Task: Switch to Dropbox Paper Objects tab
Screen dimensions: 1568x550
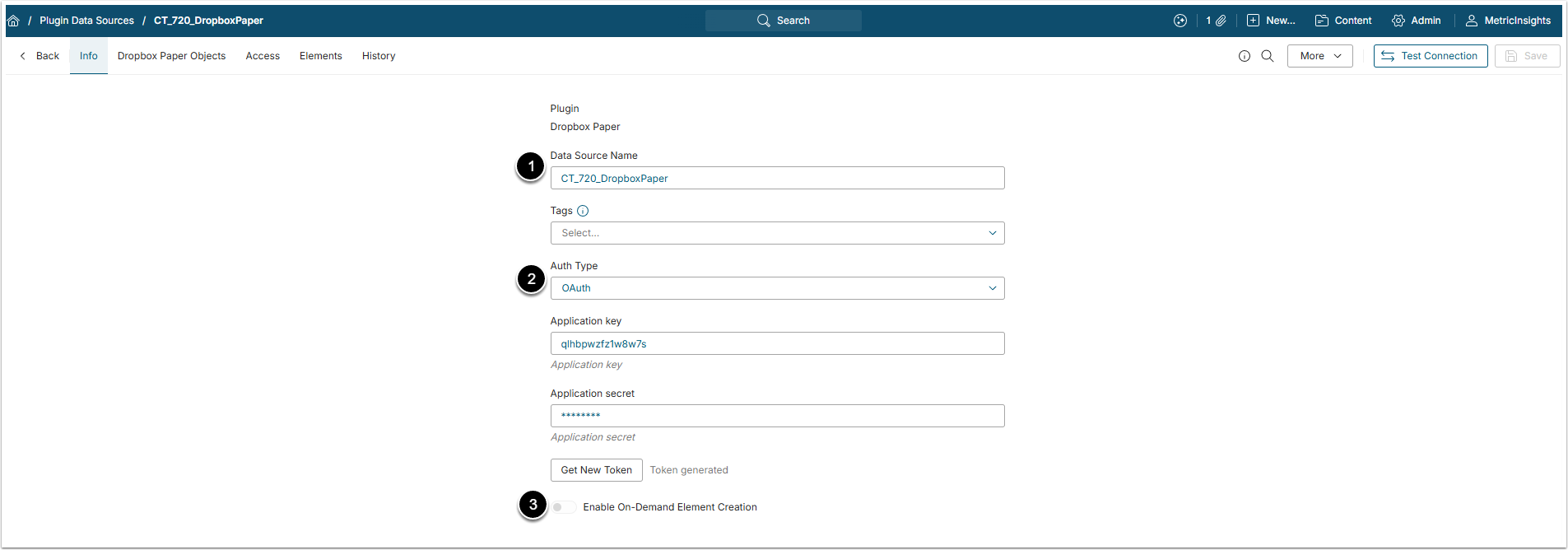Action: (x=171, y=56)
